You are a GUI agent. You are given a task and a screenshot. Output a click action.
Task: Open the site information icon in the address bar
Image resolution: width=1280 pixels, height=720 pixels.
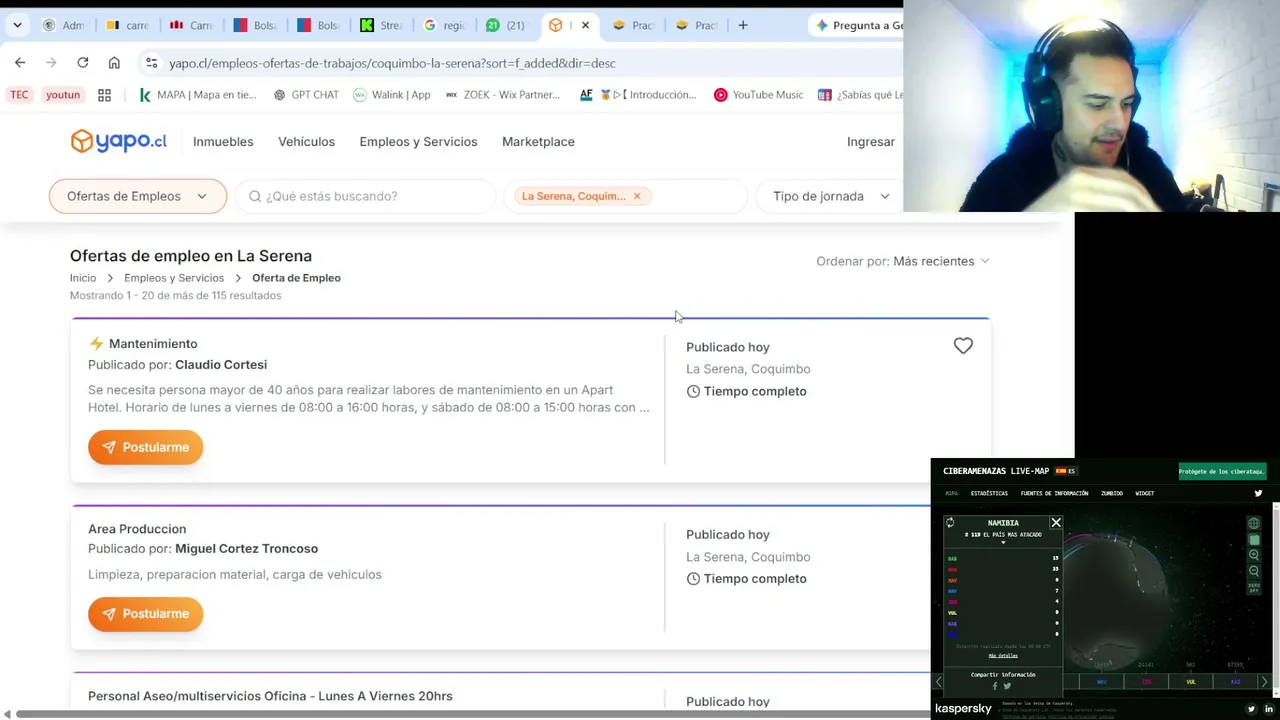pyautogui.click(x=151, y=62)
